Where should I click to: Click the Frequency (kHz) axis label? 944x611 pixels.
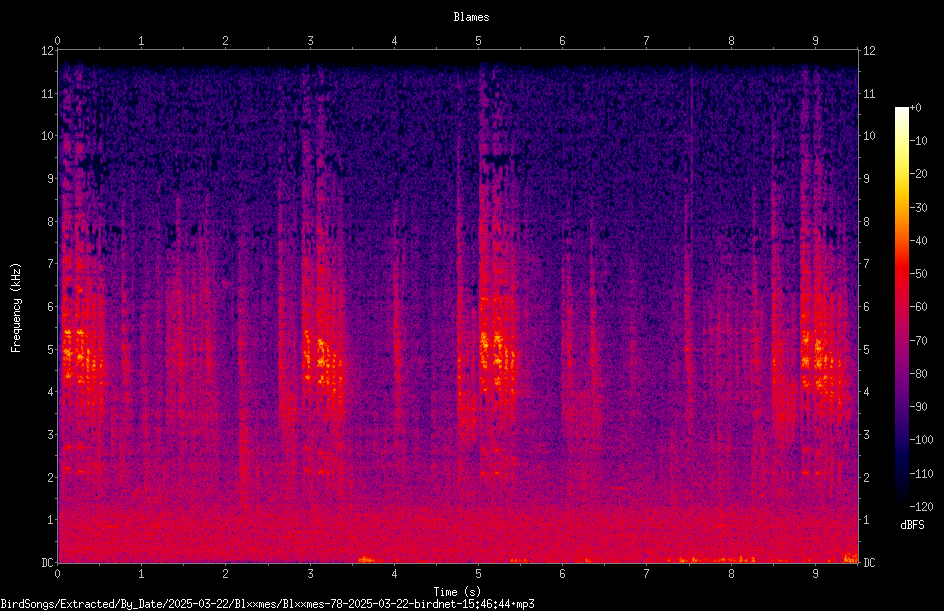[16, 308]
